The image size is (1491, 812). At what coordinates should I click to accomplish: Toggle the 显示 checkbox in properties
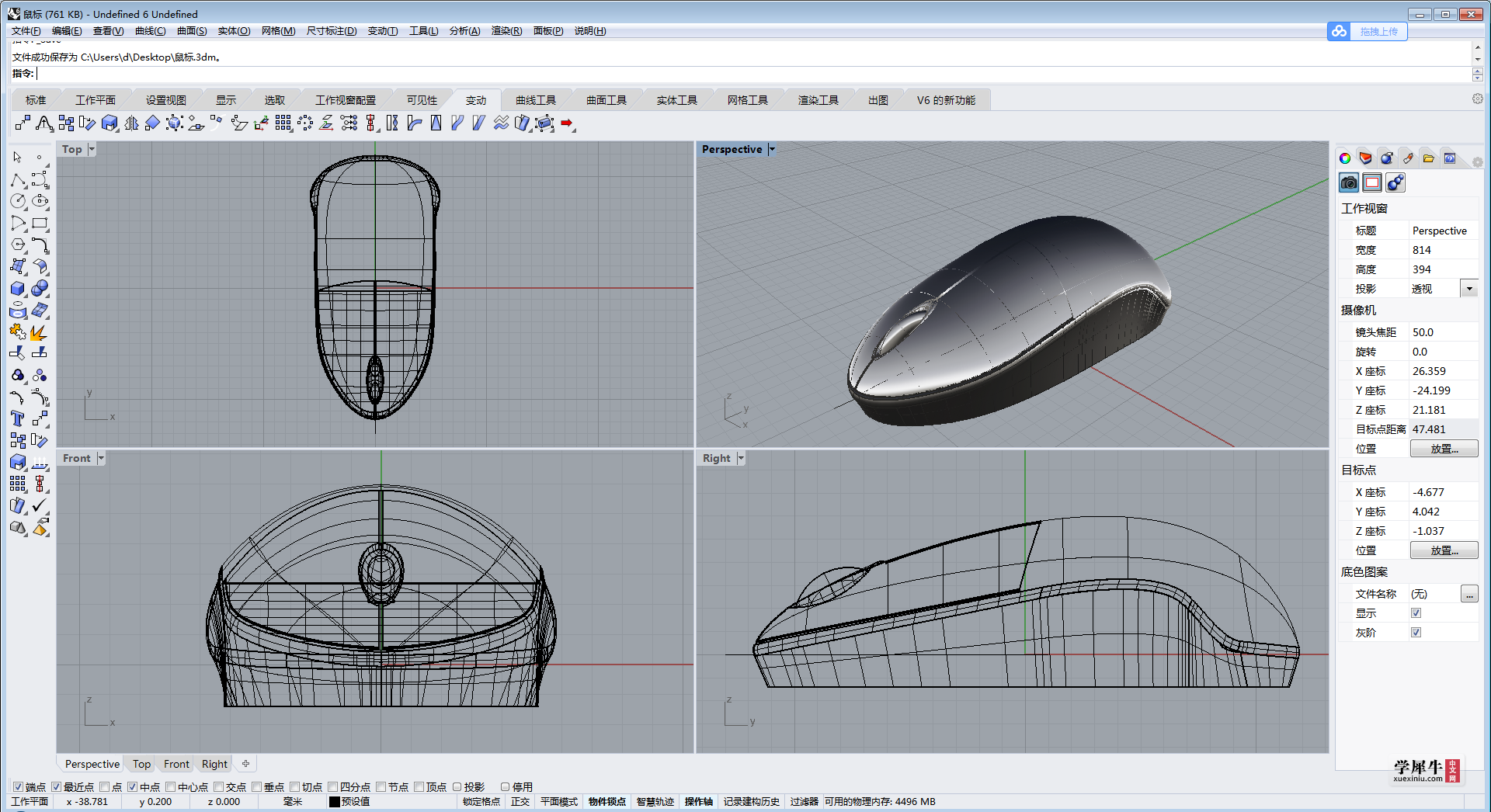point(1416,612)
